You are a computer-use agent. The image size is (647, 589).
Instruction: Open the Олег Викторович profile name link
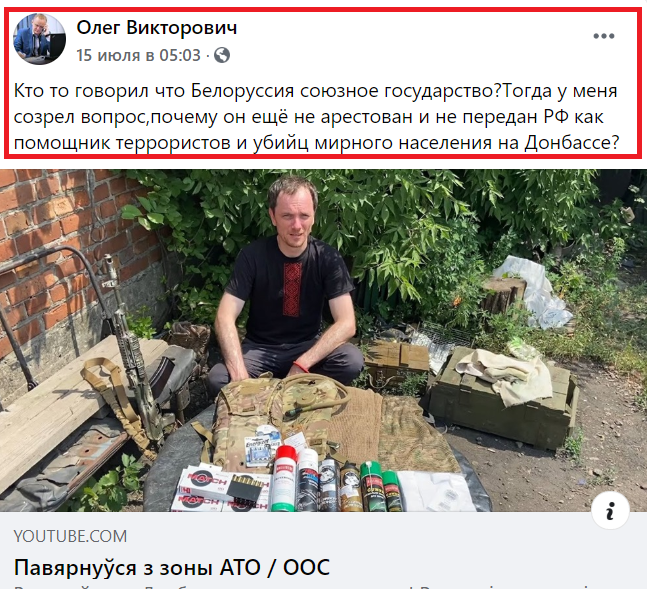tap(157, 28)
